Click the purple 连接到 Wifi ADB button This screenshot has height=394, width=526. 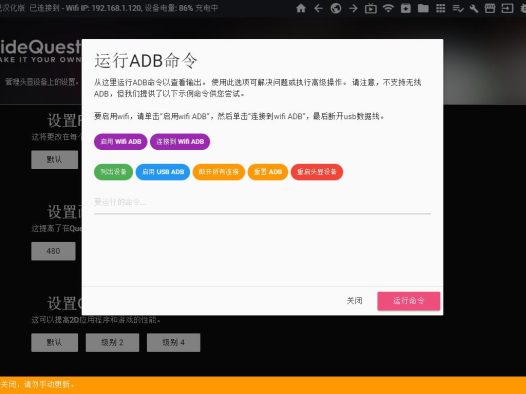(x=180, y=142)
